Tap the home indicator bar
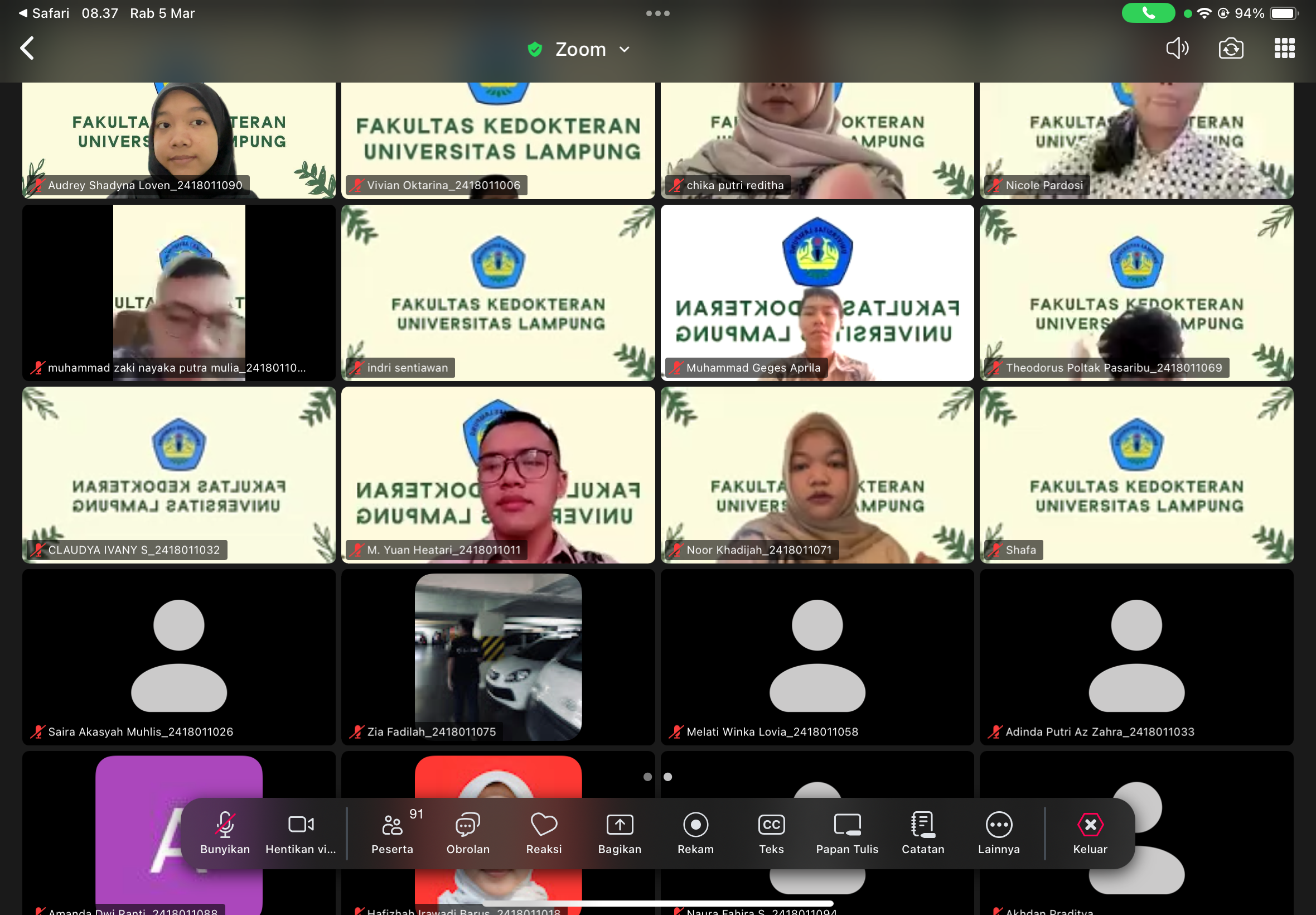Image resolution: width=1316 pixels, height=915 pixels. [x=657, y=904]
